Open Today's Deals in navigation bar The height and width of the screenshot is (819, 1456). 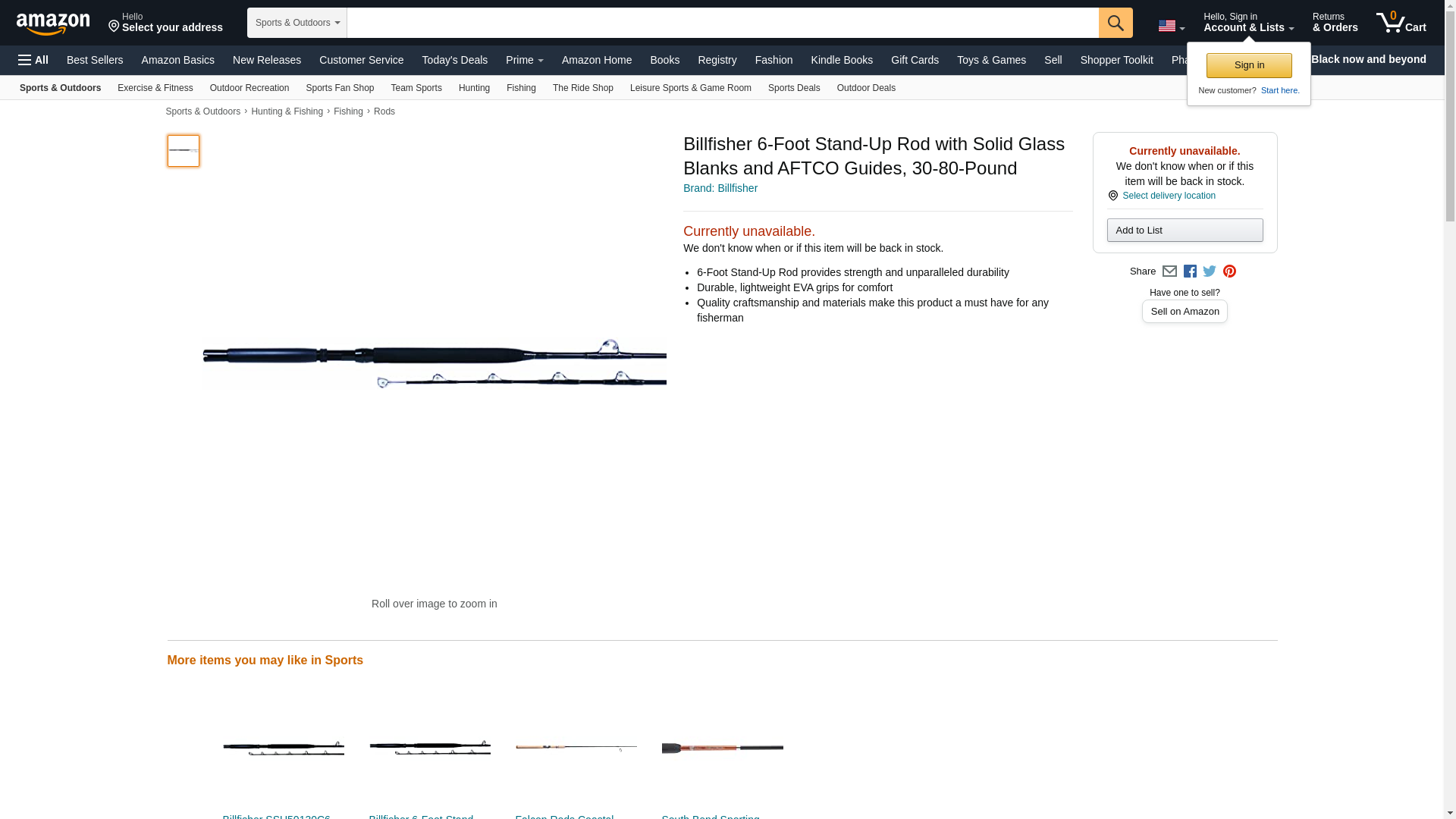click(x=454, y=60)
